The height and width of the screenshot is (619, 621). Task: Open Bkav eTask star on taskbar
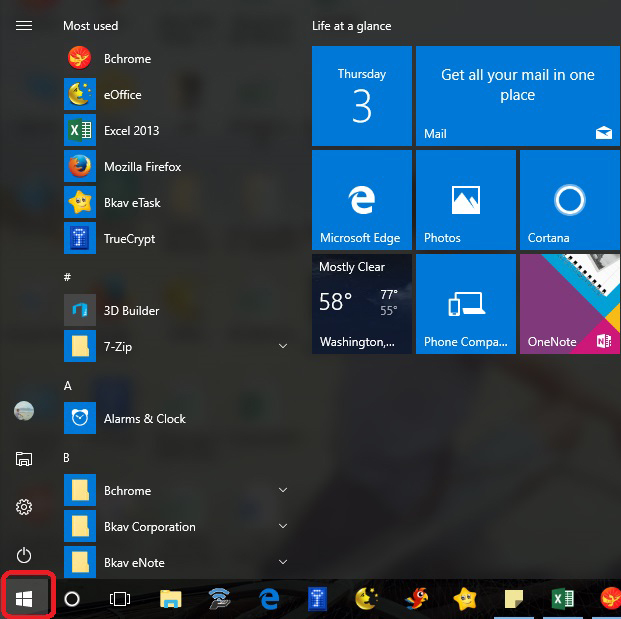pyautogui.click(x=465, y=599)
